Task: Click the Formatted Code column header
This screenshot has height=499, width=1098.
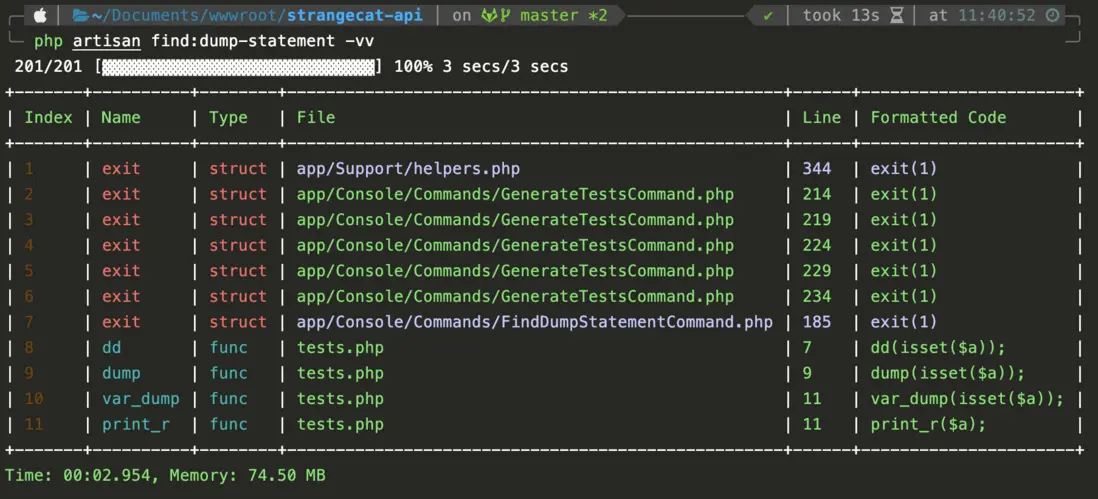Action: click(938, 117)
